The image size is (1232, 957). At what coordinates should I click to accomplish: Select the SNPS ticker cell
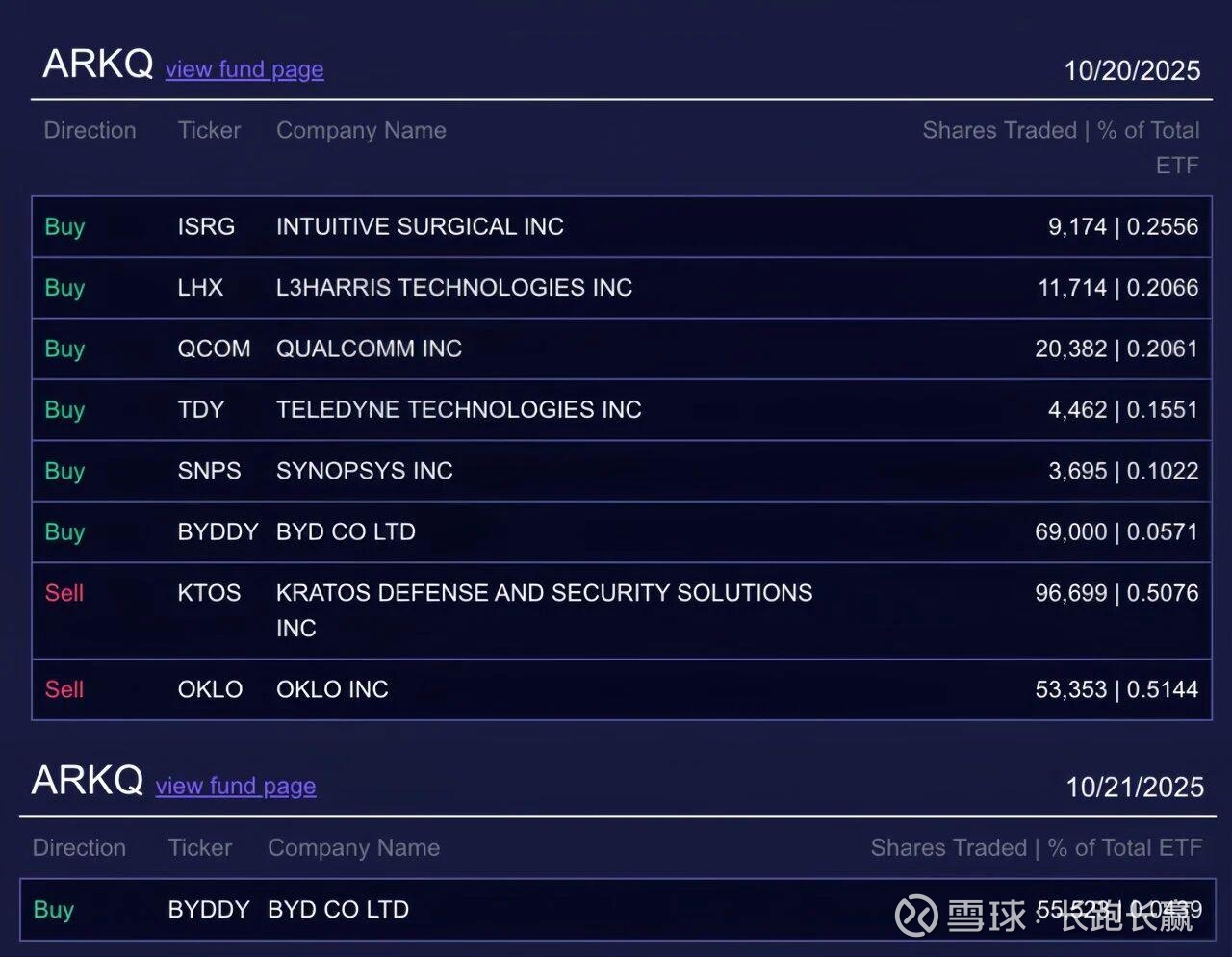tap(209, 471)
